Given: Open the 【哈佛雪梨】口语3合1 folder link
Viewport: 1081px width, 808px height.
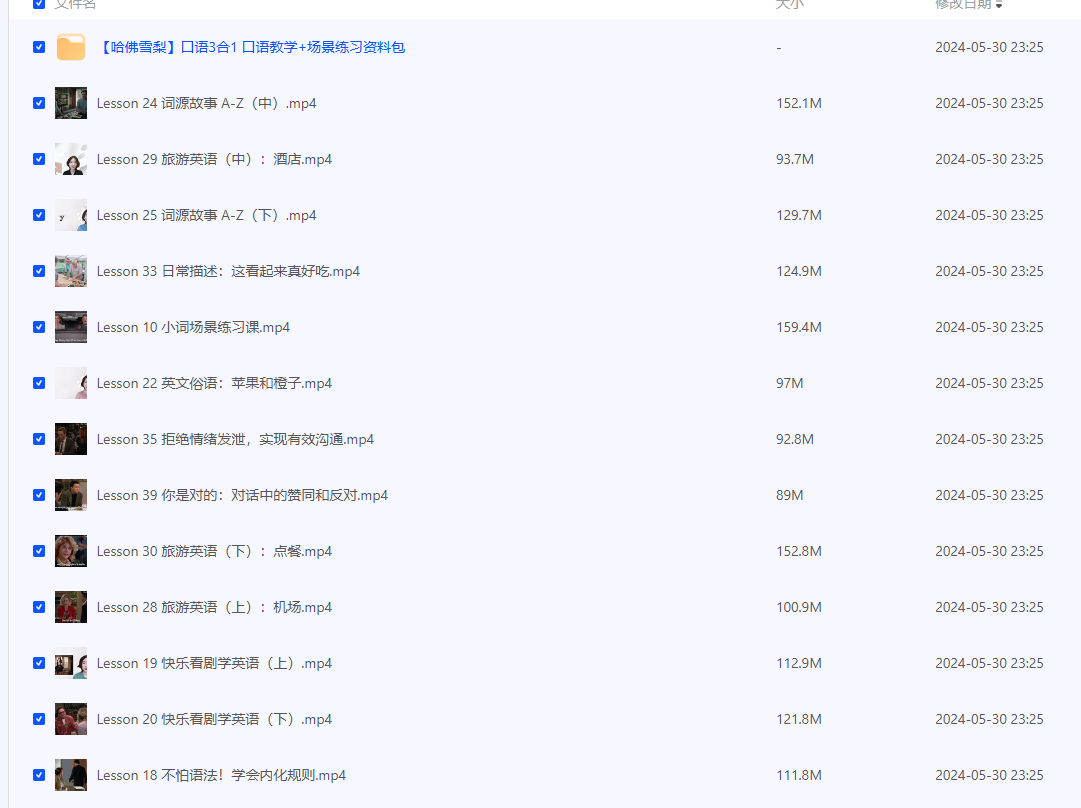Looking at the screenshot, I should click(251, 47).
